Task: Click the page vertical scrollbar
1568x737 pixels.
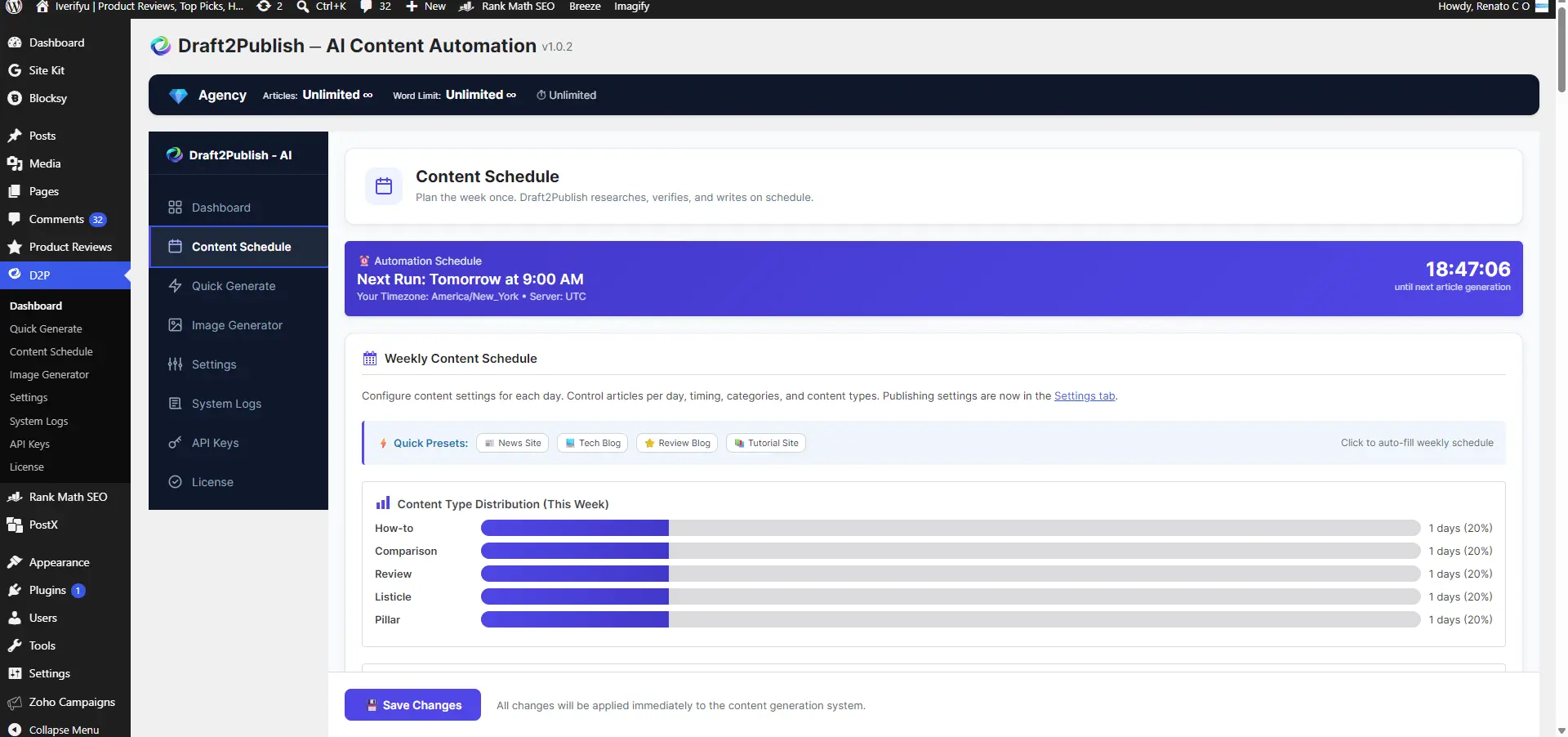Action: click(1561, 49)
